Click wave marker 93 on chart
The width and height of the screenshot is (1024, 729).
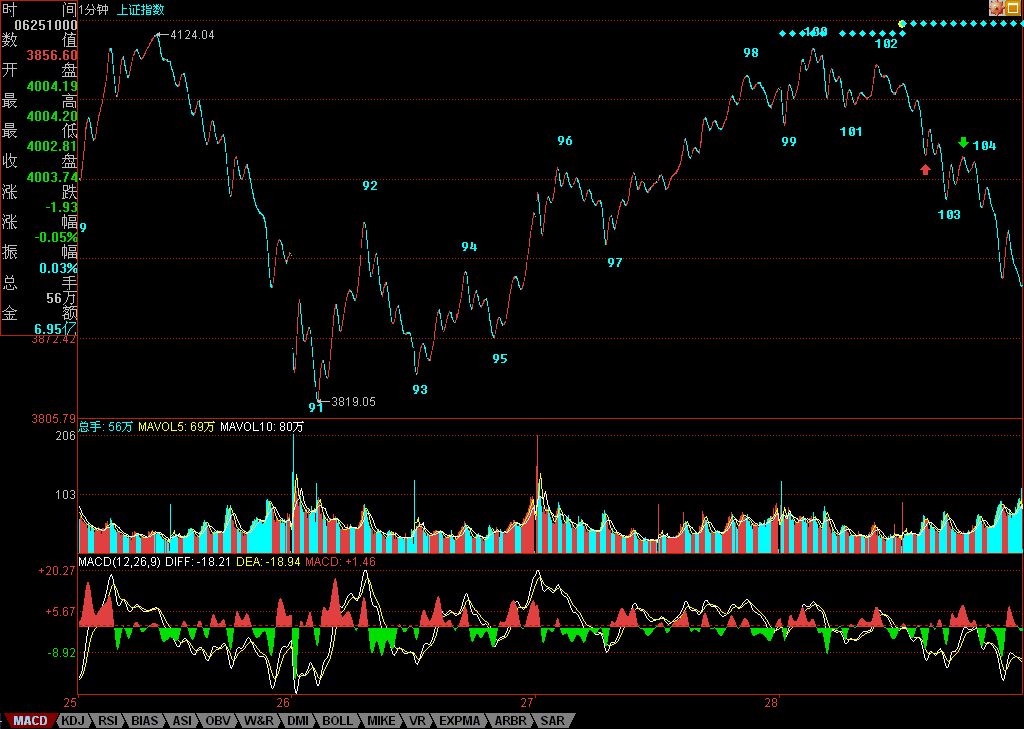pos(420,390)
